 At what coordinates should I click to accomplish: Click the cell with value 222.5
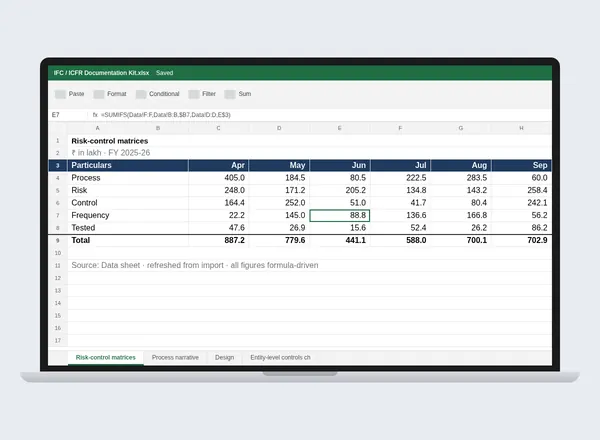[400, 178]
